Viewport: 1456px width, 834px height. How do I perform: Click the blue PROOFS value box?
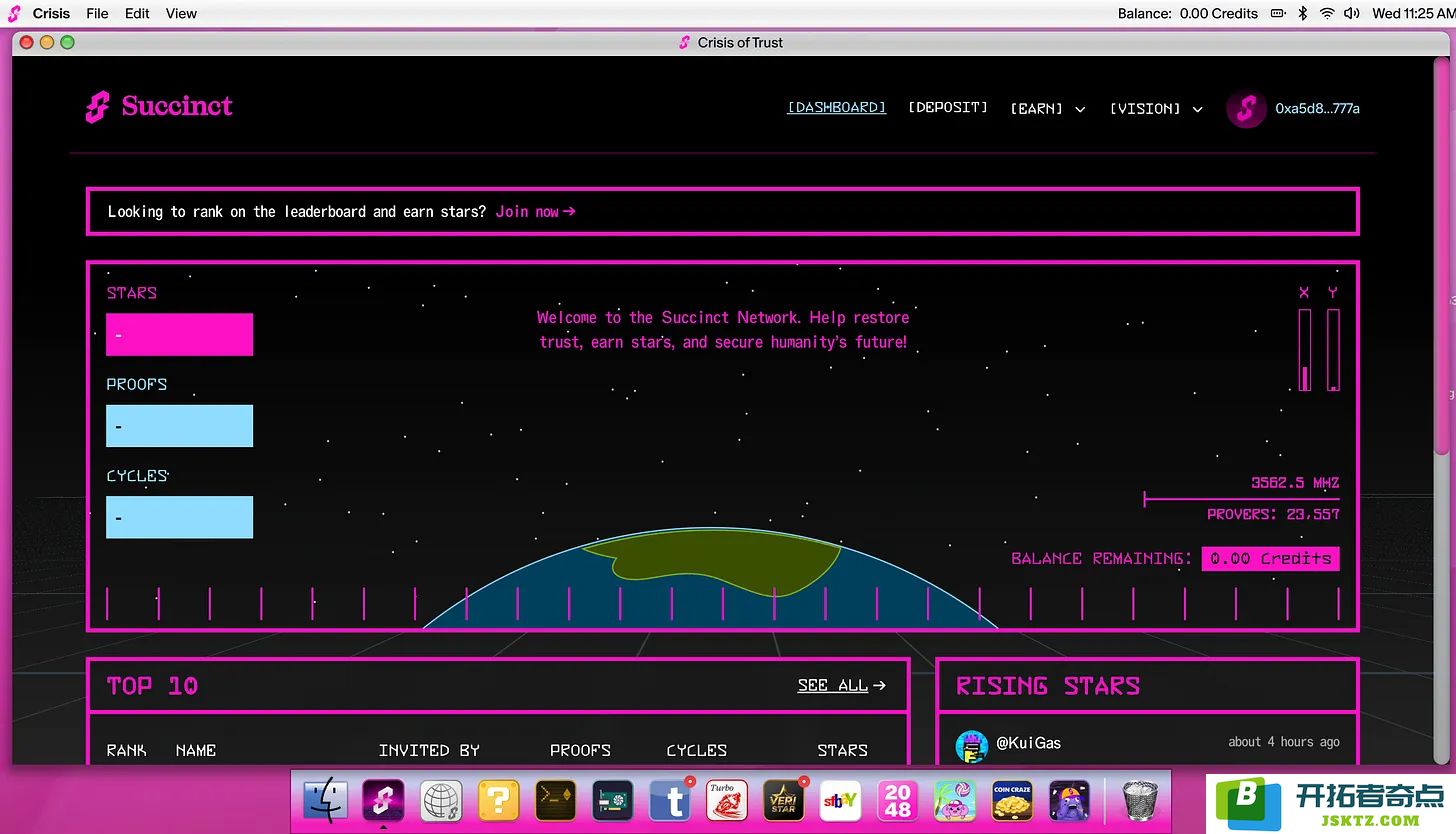tap(179, 426)
